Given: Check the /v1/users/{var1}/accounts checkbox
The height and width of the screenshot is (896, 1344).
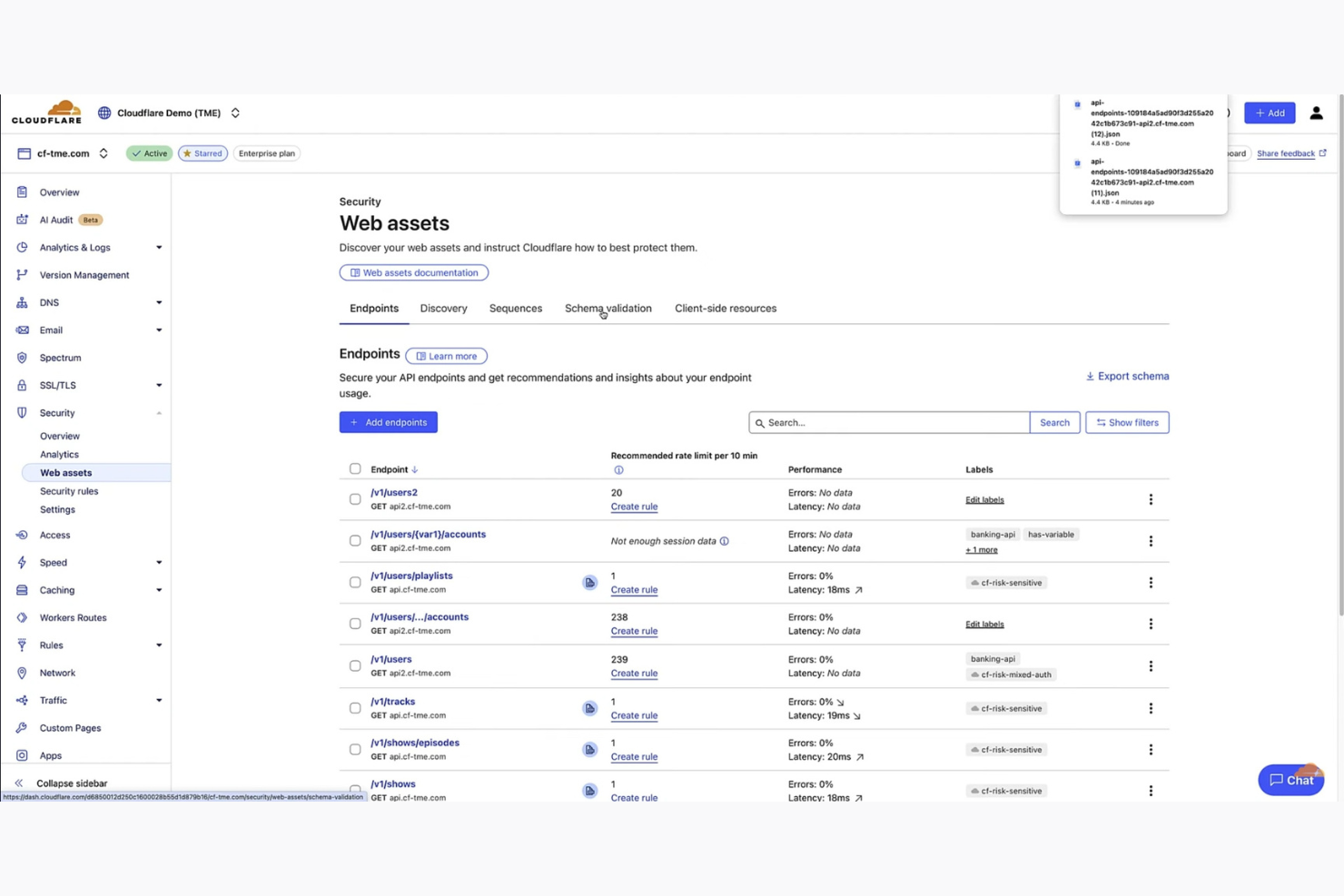Looking at the screenshot, I should coord(355,541).
